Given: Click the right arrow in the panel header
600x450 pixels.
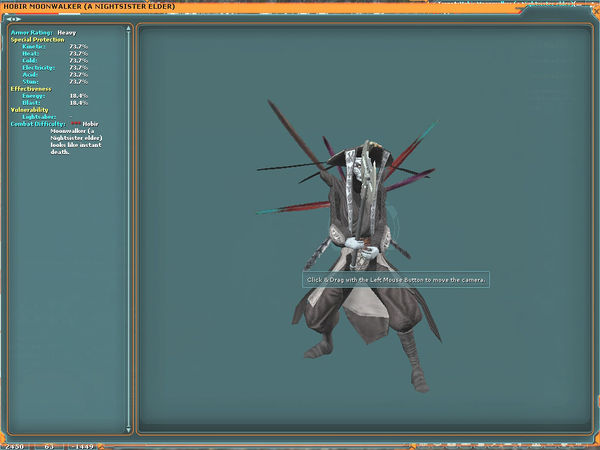Looking at the screenshot, I should point(18,18).
